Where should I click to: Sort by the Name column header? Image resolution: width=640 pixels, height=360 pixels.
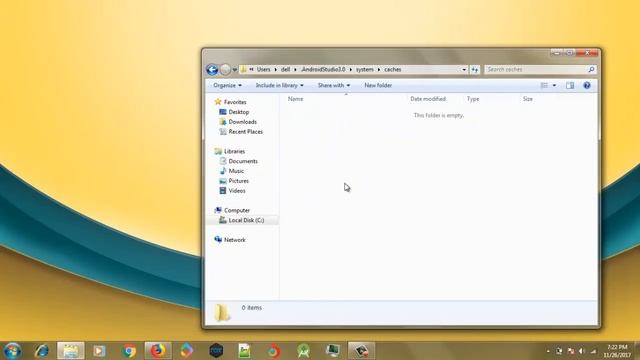coord(296,99)
